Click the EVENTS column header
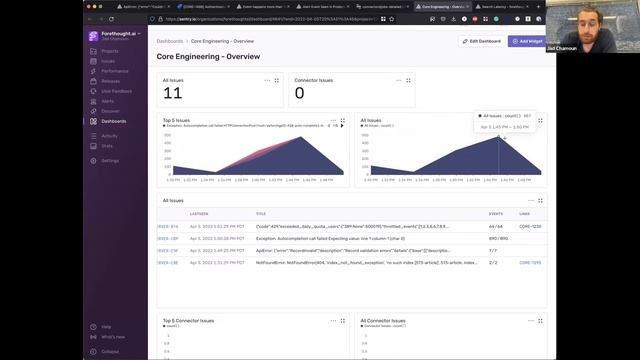Viewport: 640px width, 360px height. point(496,214)
